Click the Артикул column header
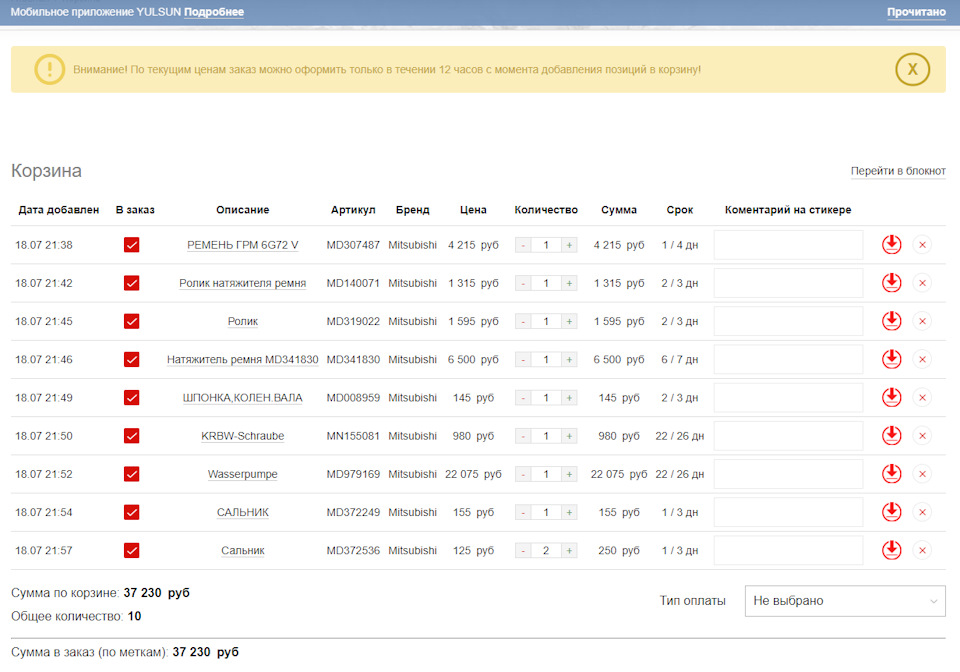 pyautogui.click(x=353, y=210)
